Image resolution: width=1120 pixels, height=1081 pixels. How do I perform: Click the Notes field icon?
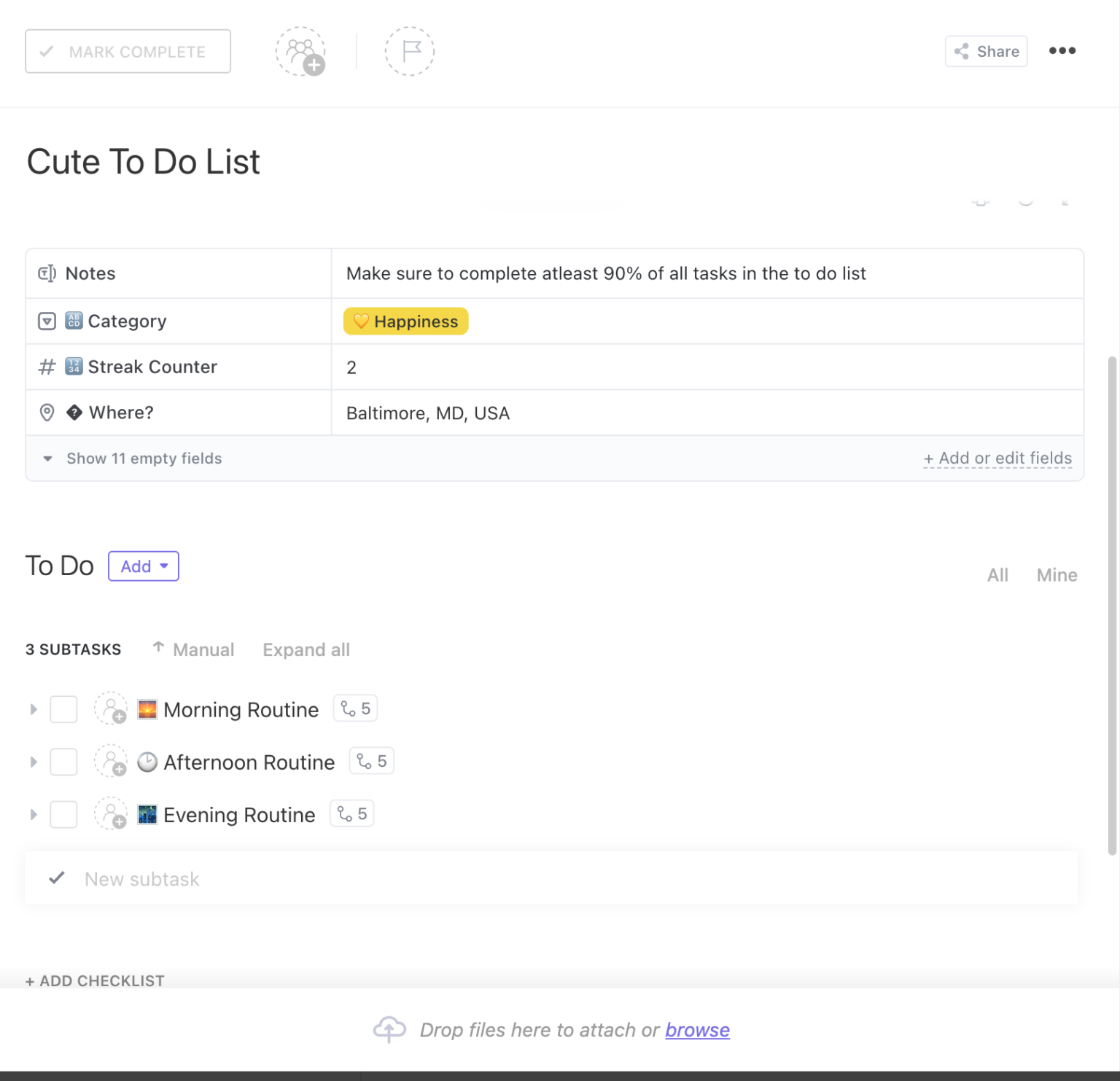pyautogui.click(x=47, y=273)
